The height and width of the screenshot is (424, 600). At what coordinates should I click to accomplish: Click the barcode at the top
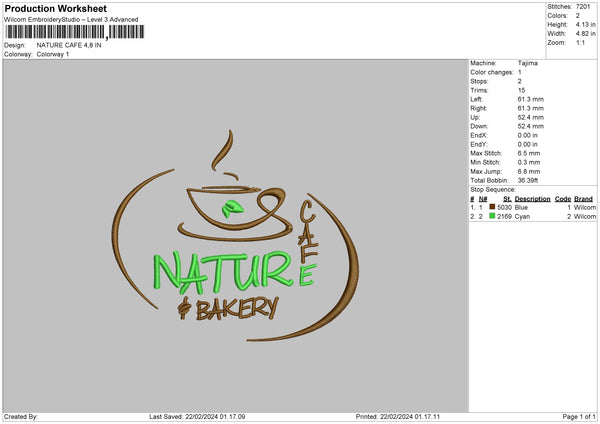coord(75,32)
